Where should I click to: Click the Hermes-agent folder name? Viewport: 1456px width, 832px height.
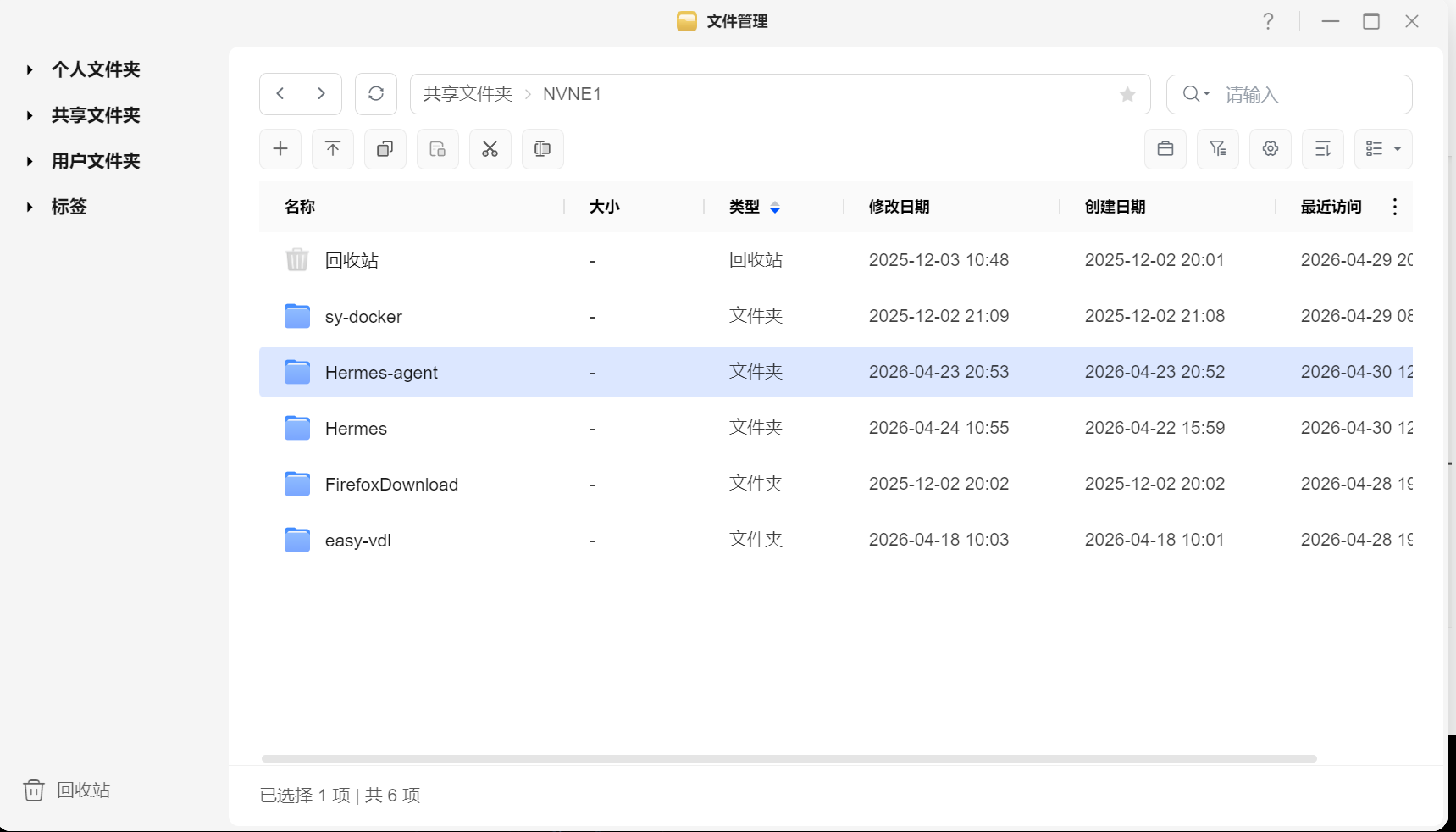(x=381, y=373)
